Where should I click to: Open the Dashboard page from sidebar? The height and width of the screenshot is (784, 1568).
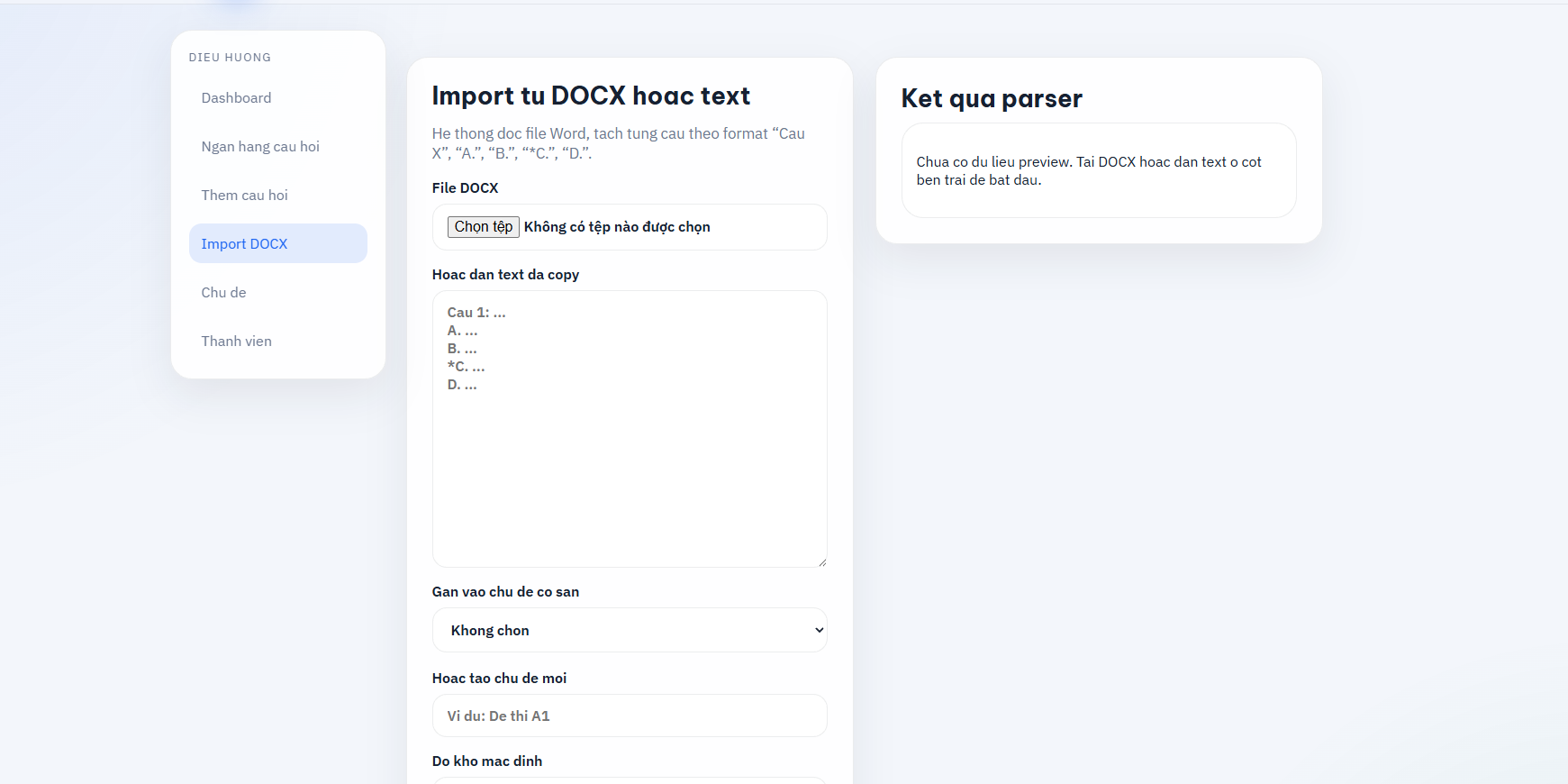pos(236,98)
